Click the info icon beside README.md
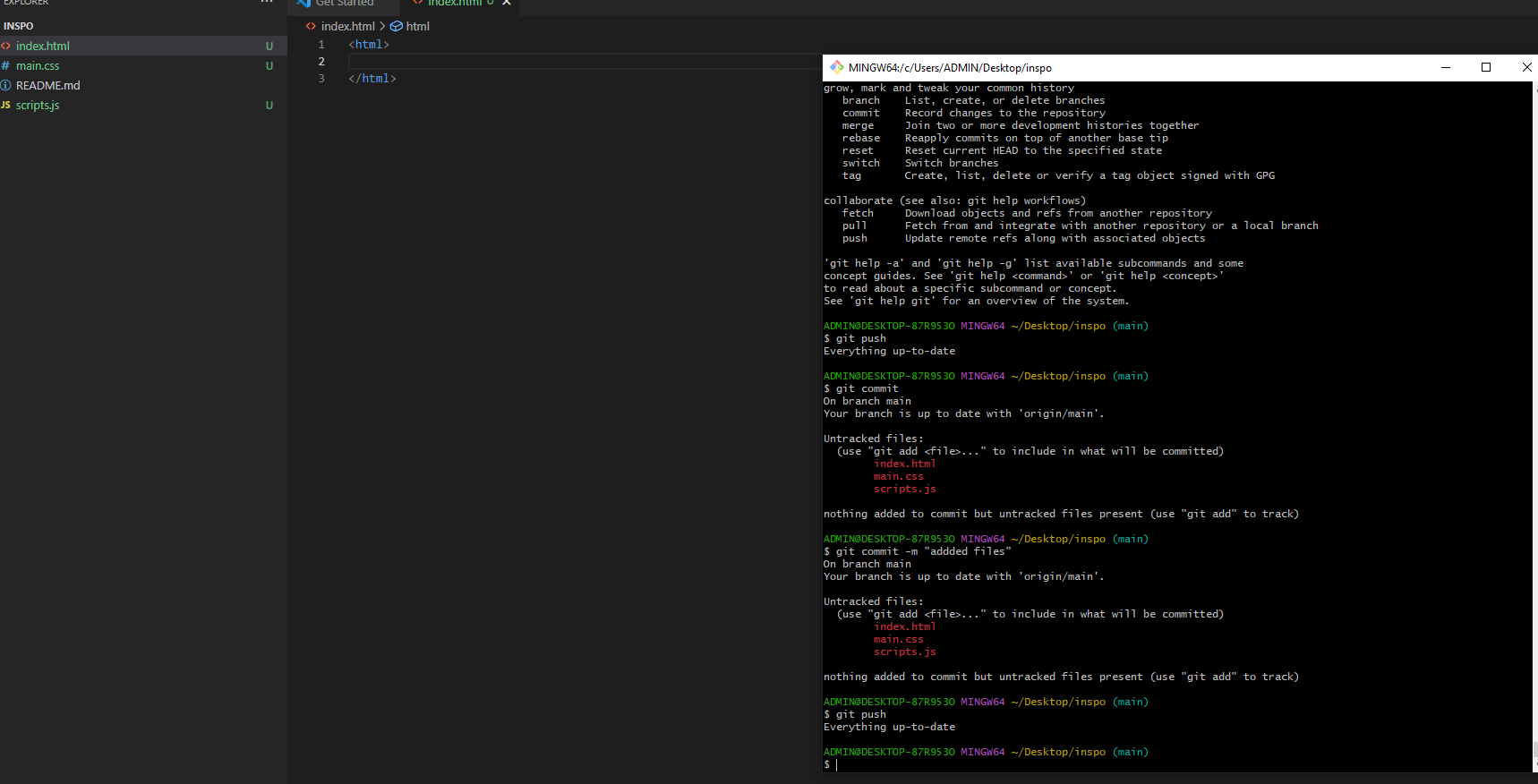This screenshot has width=1538, height=784. tap(5, 85)
